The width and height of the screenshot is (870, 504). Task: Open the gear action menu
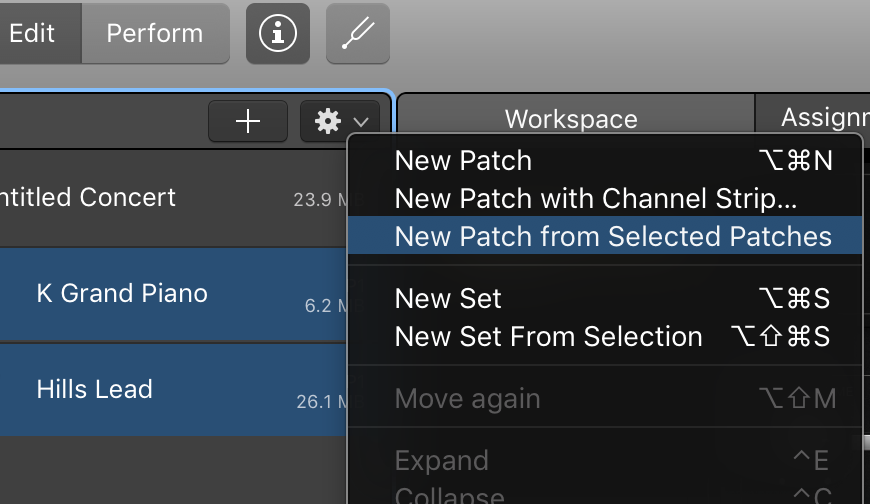pos(328,121)
